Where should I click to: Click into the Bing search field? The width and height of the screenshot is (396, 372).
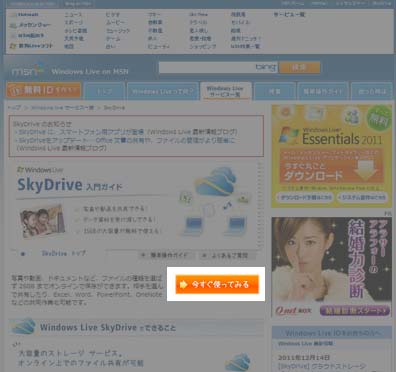(218, 67)
